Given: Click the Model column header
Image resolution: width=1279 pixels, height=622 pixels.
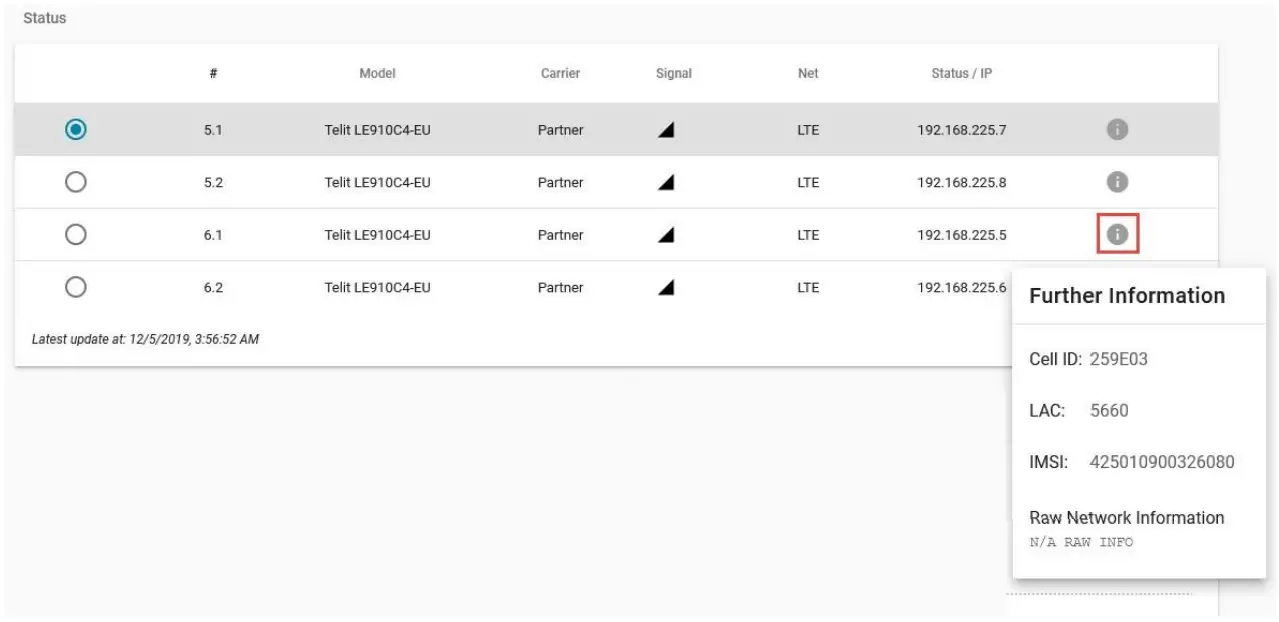Looking at the screenshot, I should pos(377,73).
